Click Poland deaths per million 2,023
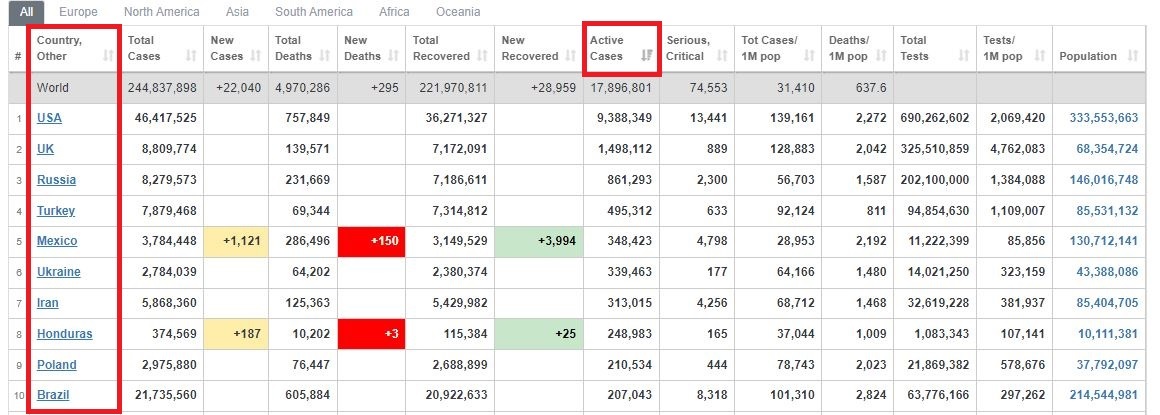Image resolution: width=1160 pixels, height=415 pixels. pos(871,365)
